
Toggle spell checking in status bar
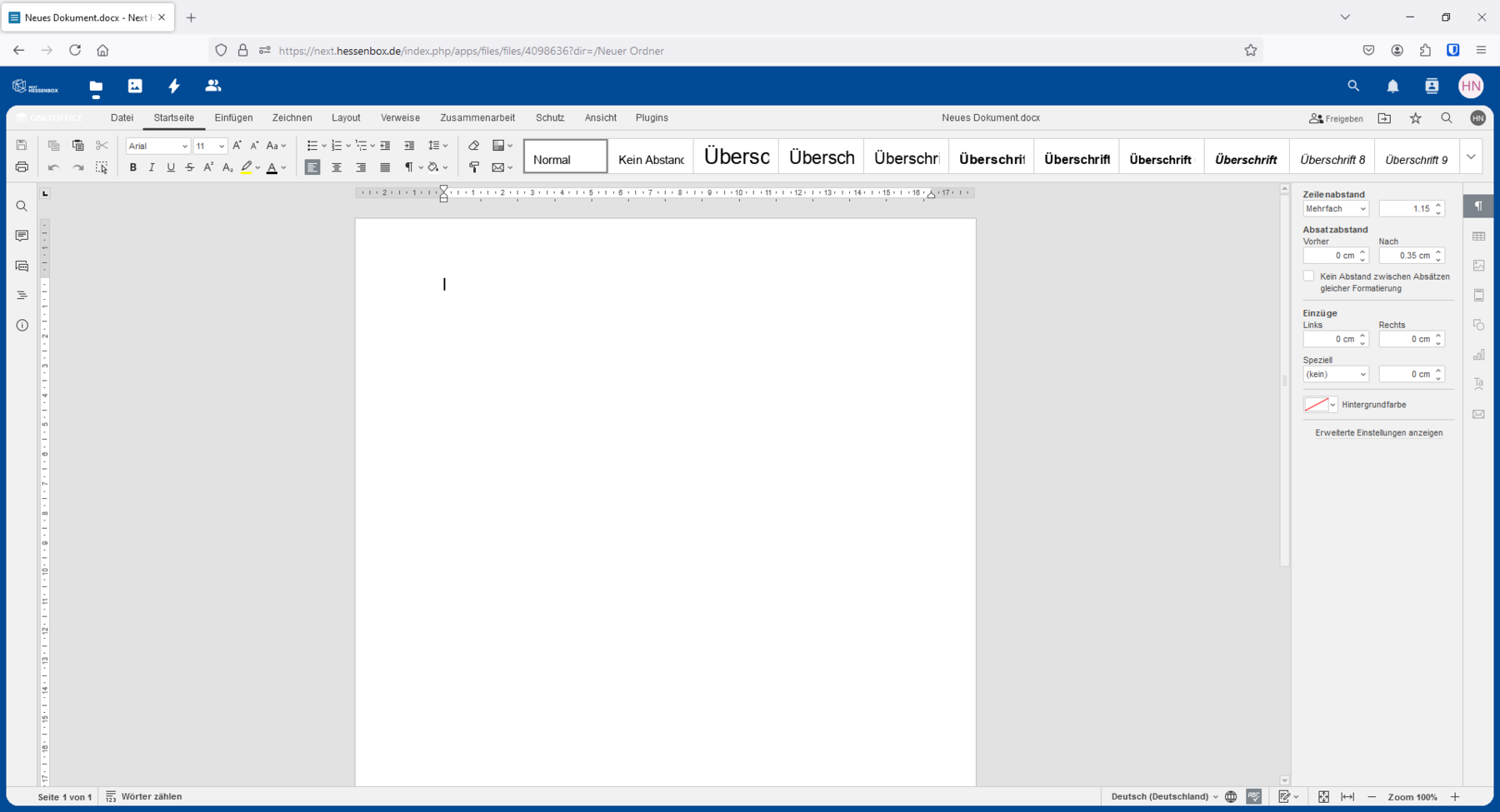[x=1253, y=797]
